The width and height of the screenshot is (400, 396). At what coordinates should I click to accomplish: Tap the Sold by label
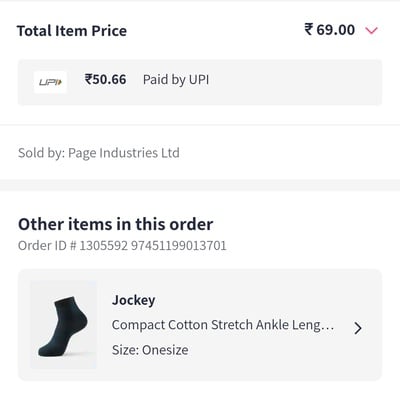coord(41,153)
